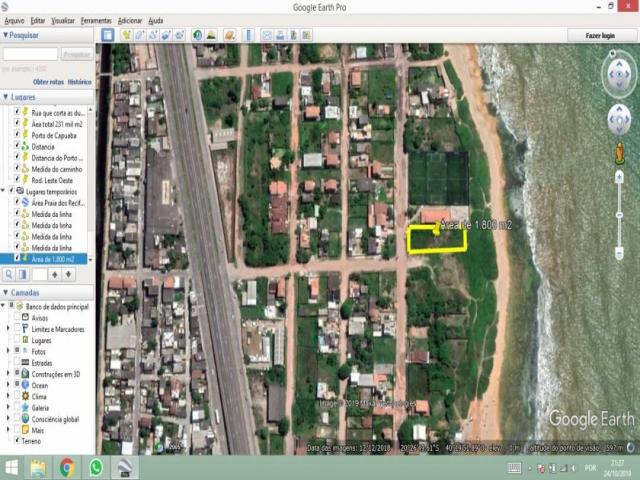Toggle the sunlight across landscape icon
Viewport: 640px width, 480px height.
click(x=211, y=35)
